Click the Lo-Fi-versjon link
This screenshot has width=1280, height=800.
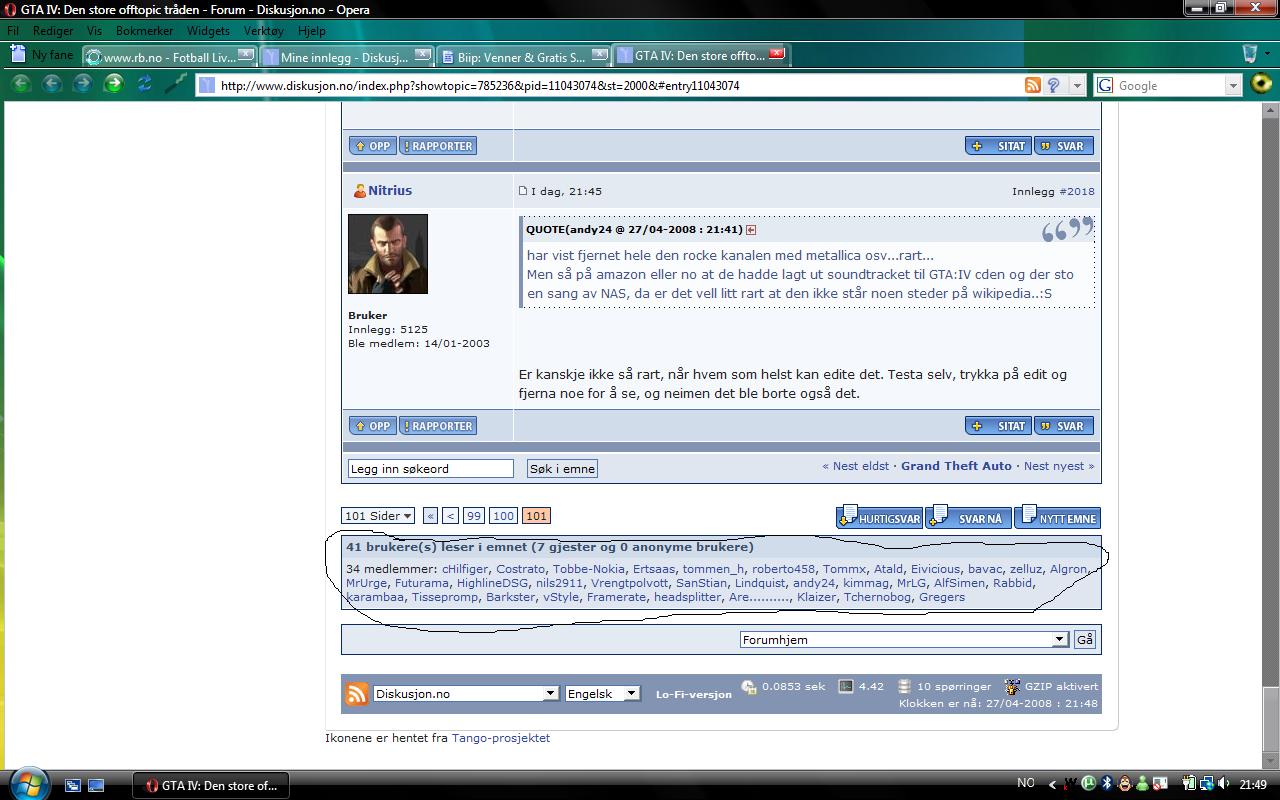[x=694, y=694]
